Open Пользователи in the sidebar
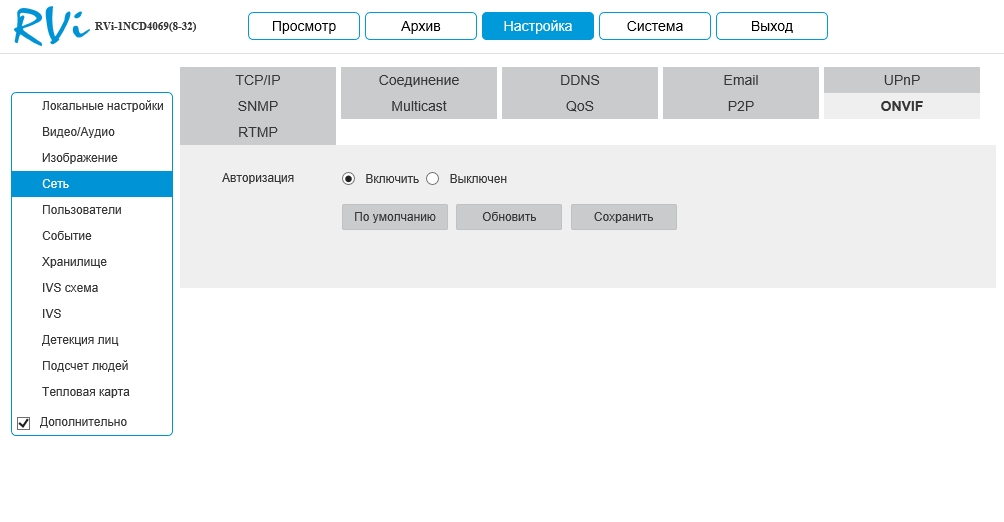 coord(82,210)
